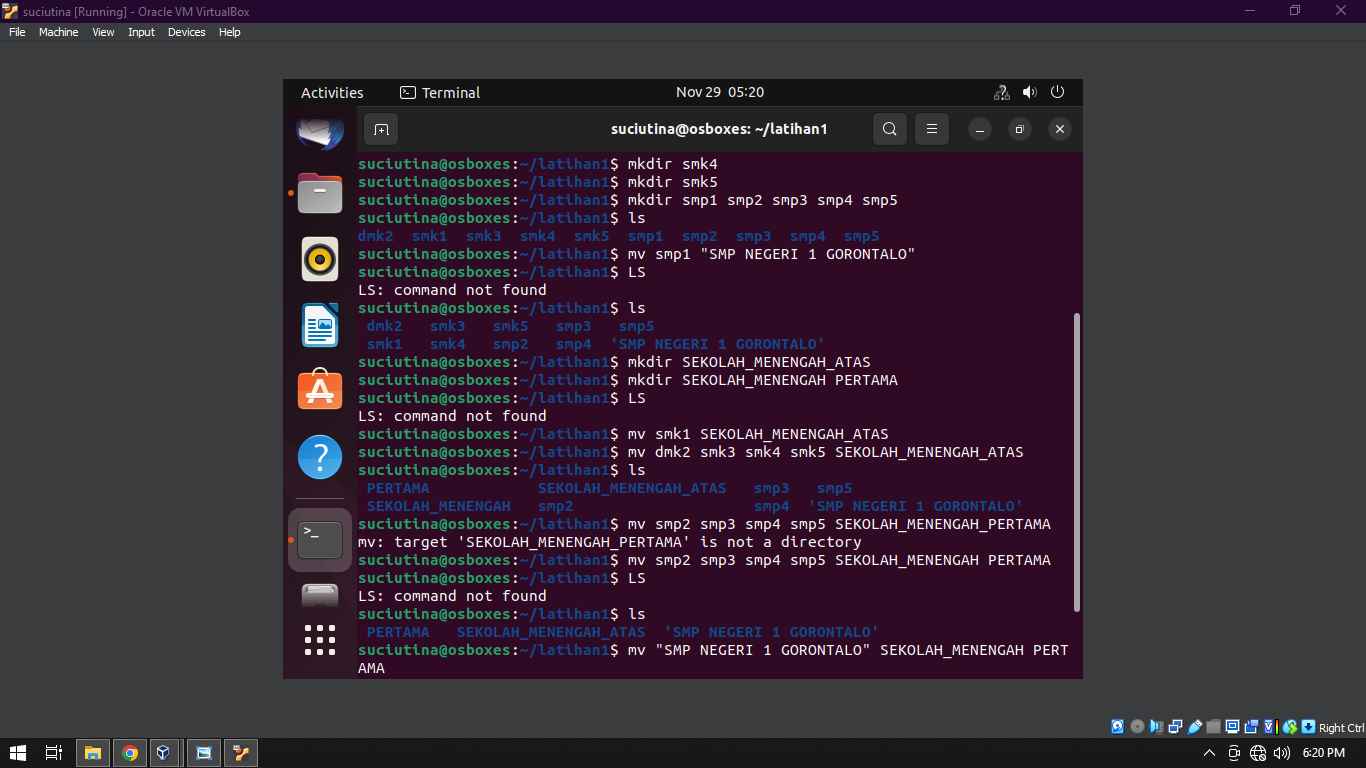Show Applications grid in Ubuntu dock
Screen dimensions: 1366x768
(x=320, y=639)
